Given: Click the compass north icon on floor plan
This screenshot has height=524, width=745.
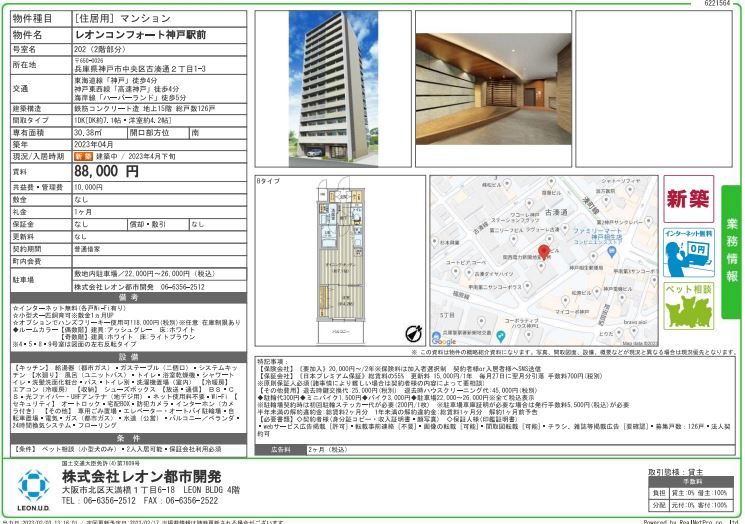Looking at the screenshot, I should [413, 333].
